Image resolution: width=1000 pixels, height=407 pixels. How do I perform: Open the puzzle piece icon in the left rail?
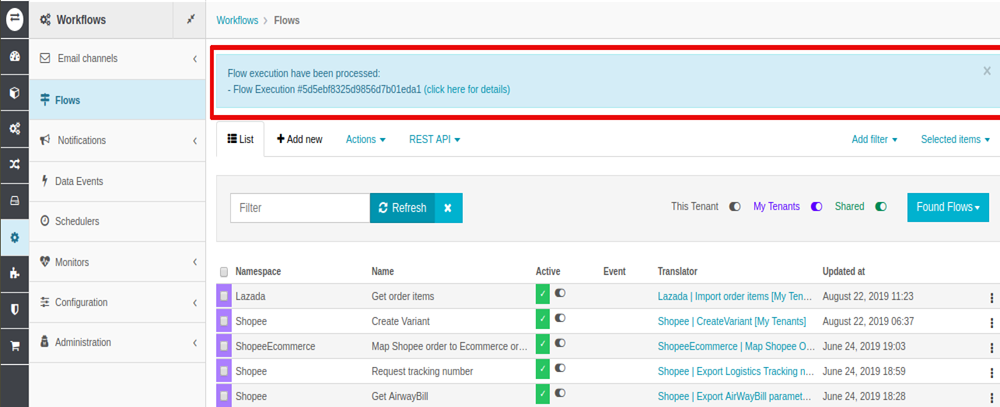point(14,274)
